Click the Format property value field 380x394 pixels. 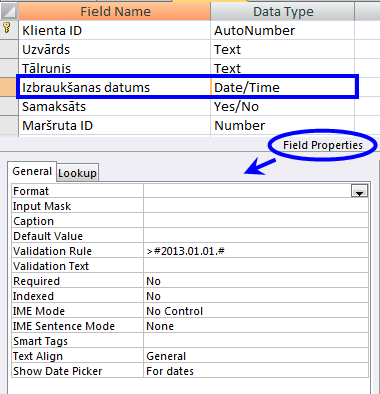tap(248, 191)
